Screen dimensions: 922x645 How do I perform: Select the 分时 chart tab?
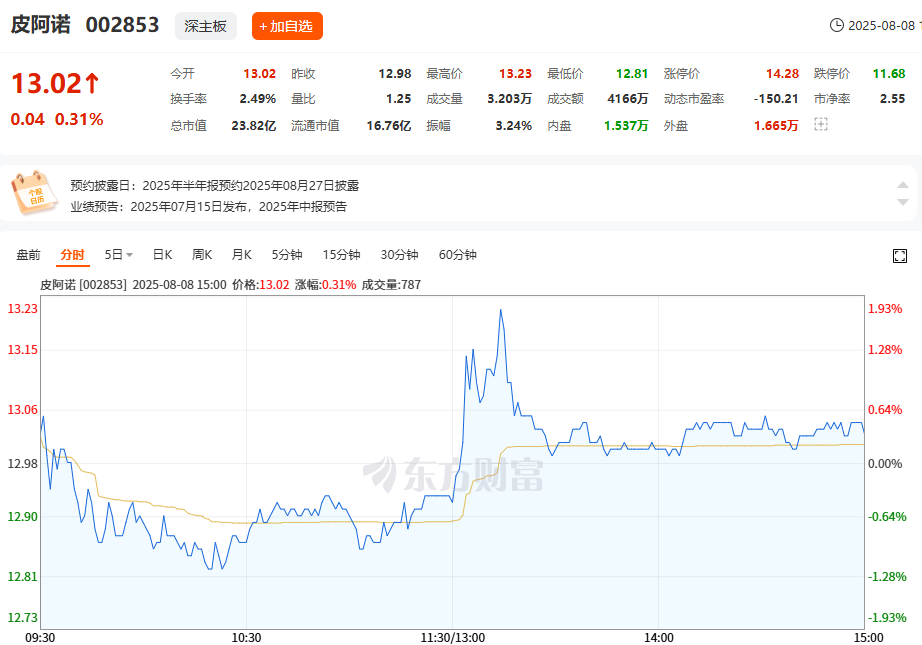pyautogui.click(x=72, y=255)
